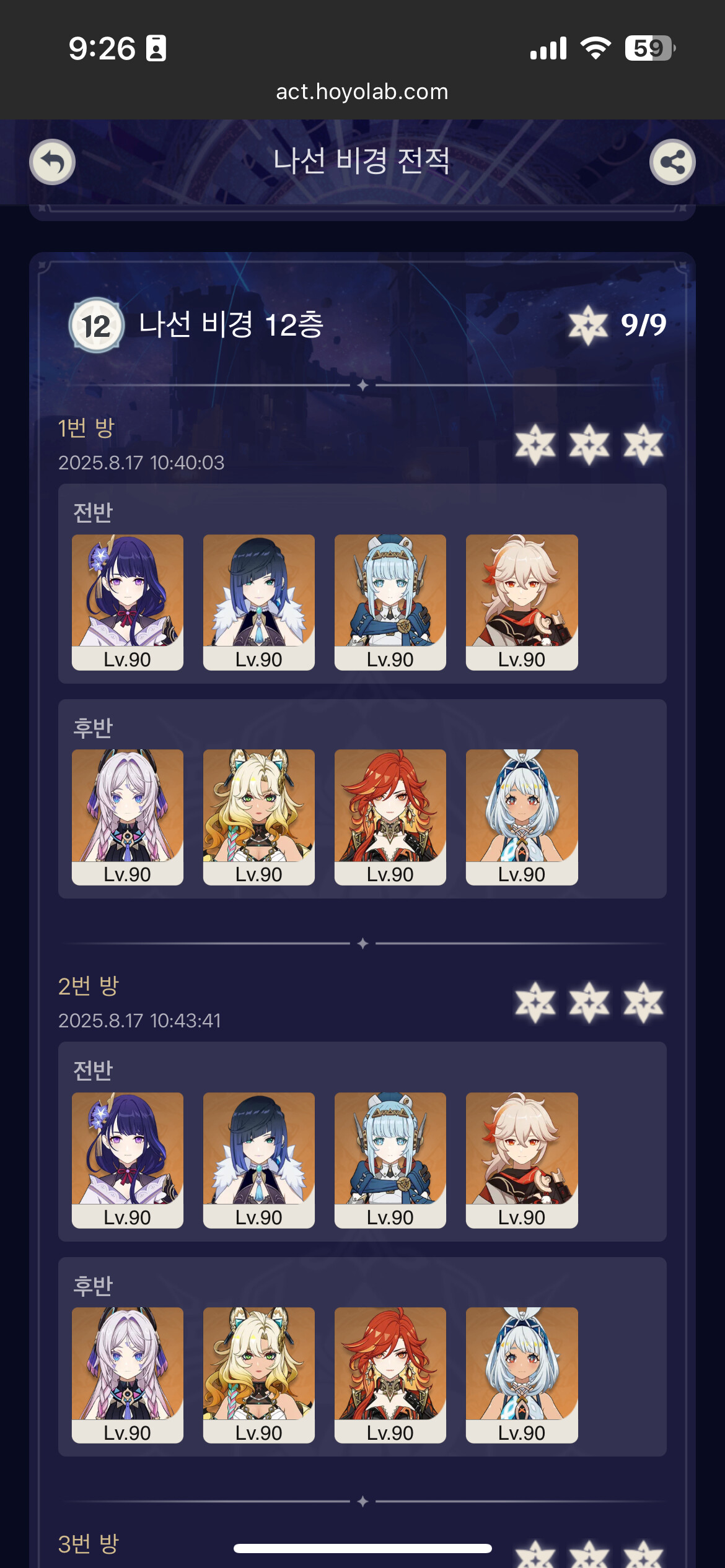
Task: Tap the back arrow icon
Action: (53, 162)
